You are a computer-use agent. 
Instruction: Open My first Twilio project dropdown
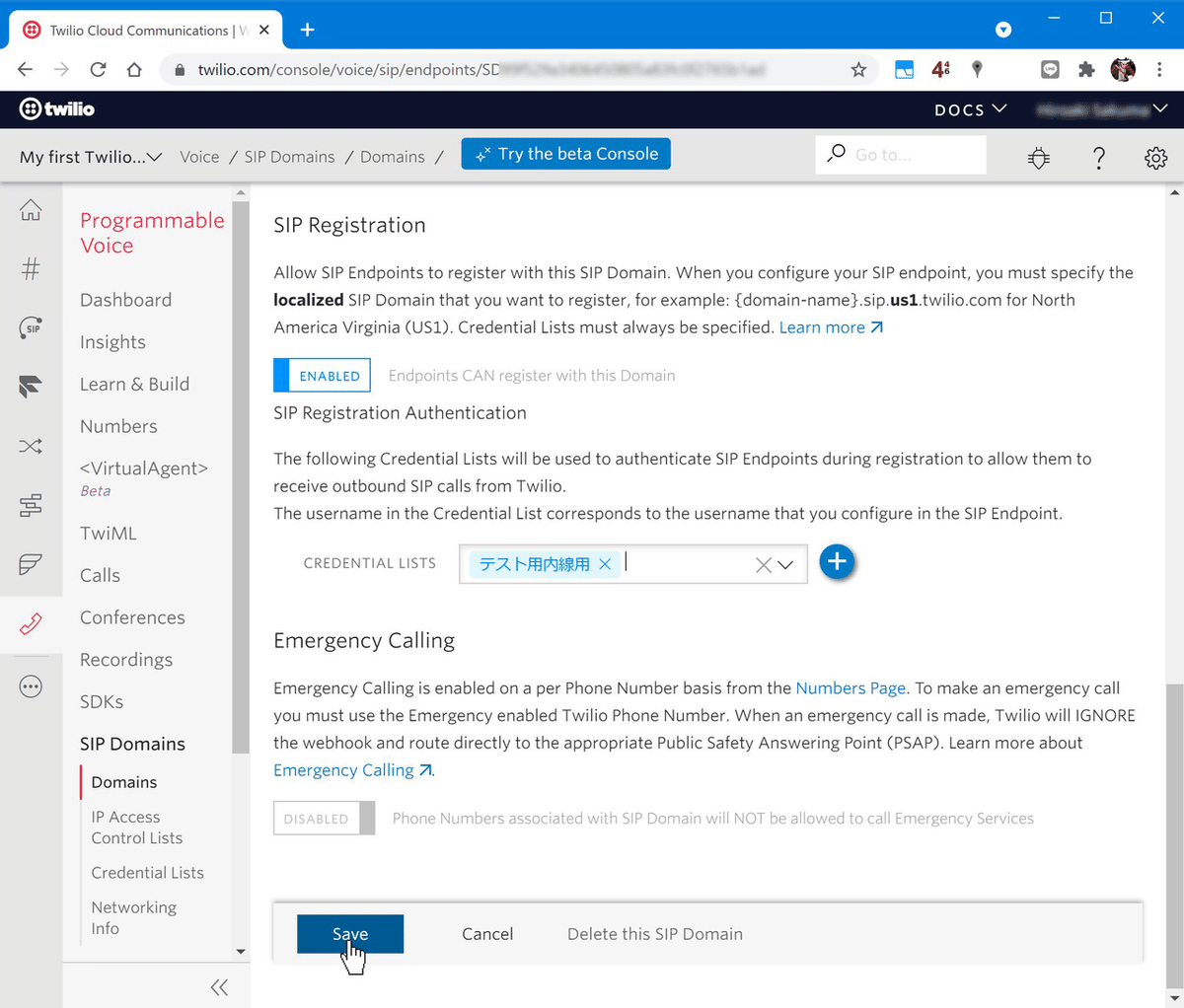(x=91, y=157)
